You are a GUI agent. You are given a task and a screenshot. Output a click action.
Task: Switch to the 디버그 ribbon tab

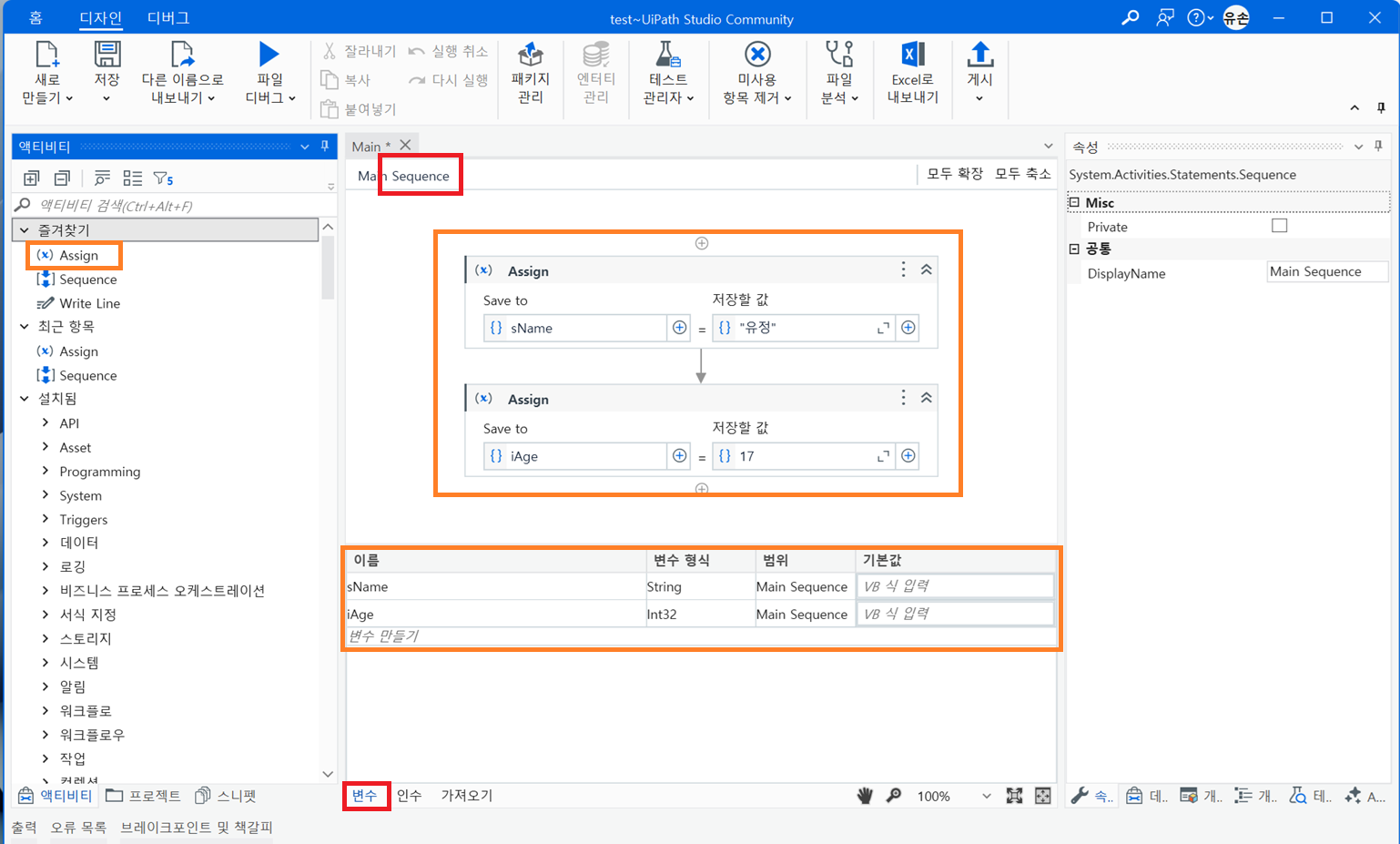(168, 18)
